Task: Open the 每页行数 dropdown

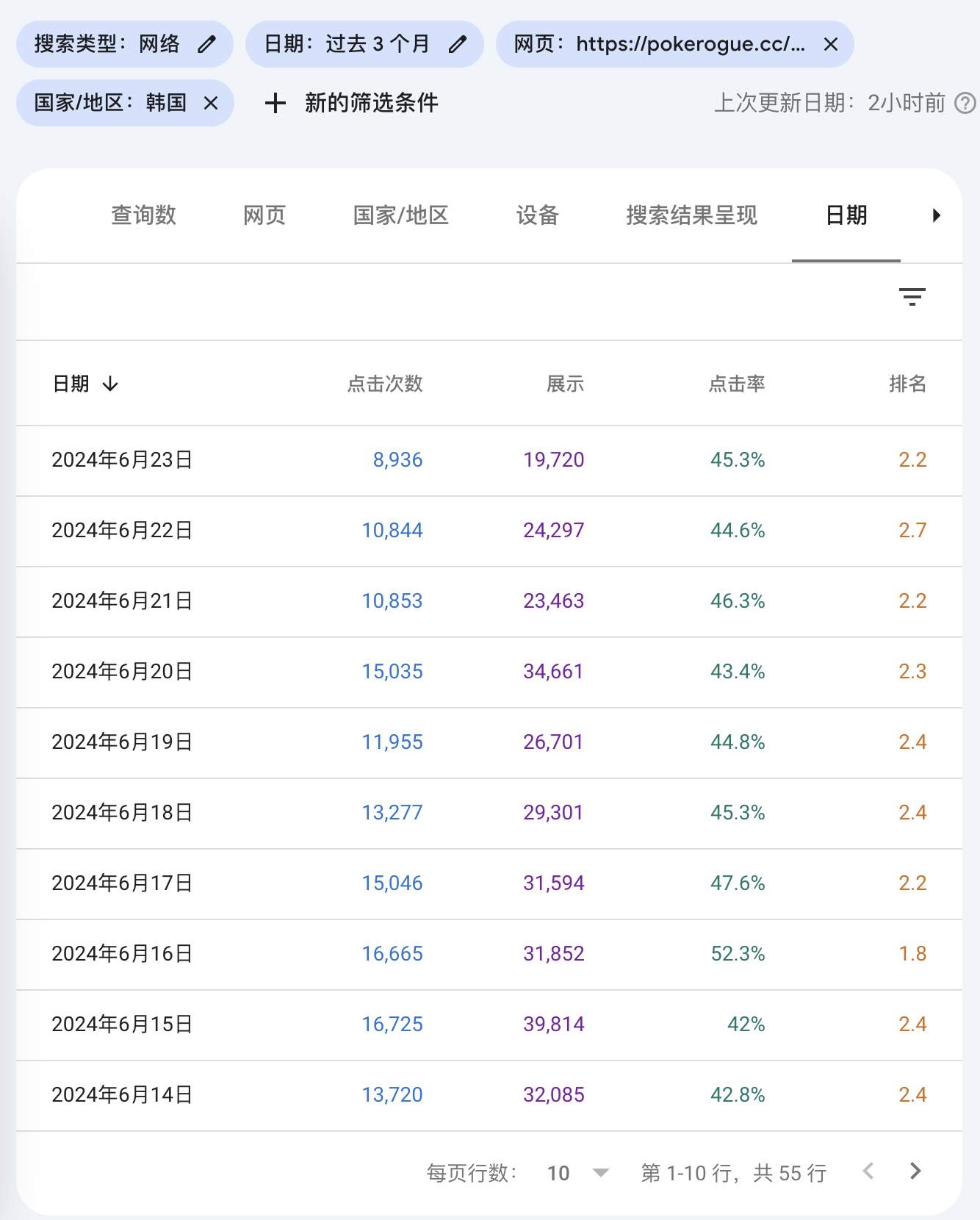Action: click(x=578, y=1173)
